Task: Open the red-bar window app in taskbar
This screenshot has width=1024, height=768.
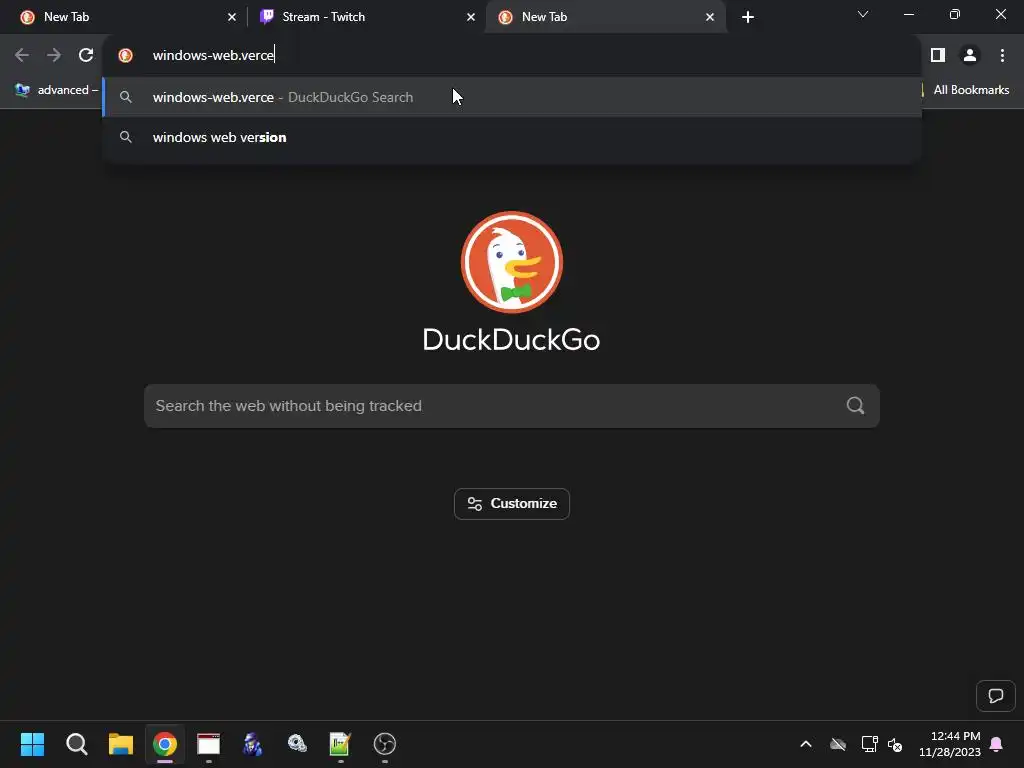Action: (x=209, y=744)
